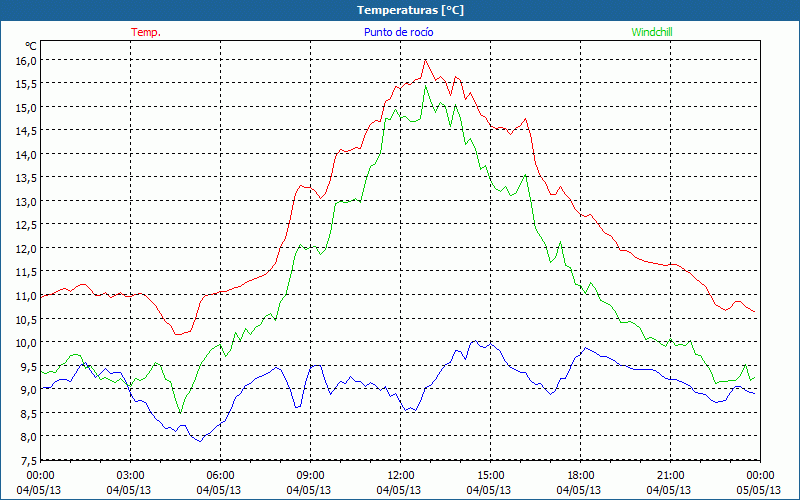Click the '7,5' y-axis value

(x=29, y=460)
